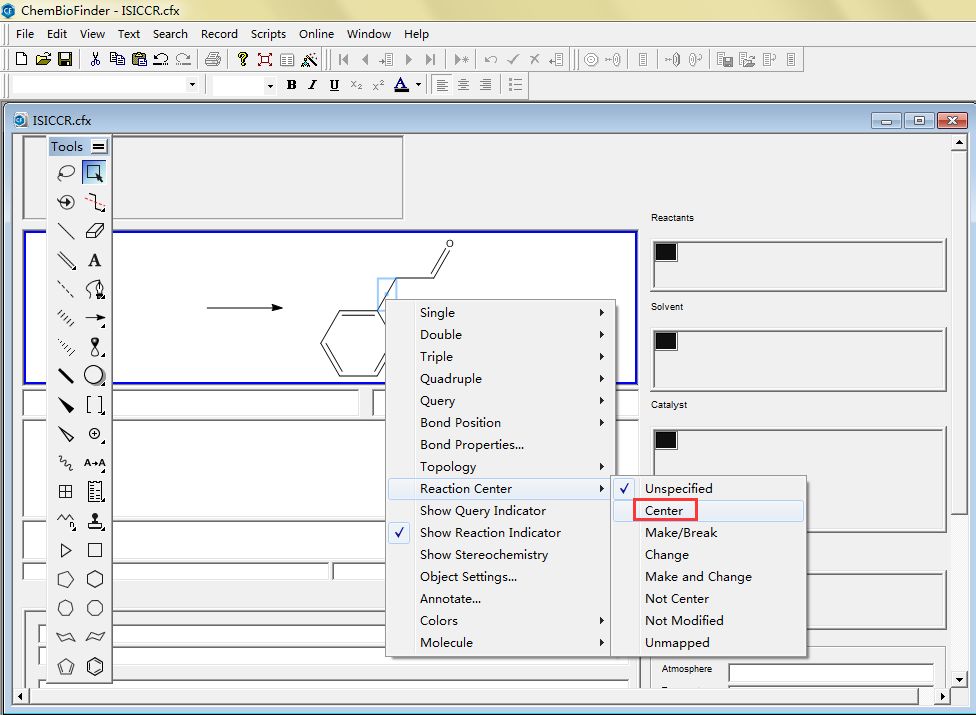
Task: Click Annotate menu entry
Action: click(498, 599)
